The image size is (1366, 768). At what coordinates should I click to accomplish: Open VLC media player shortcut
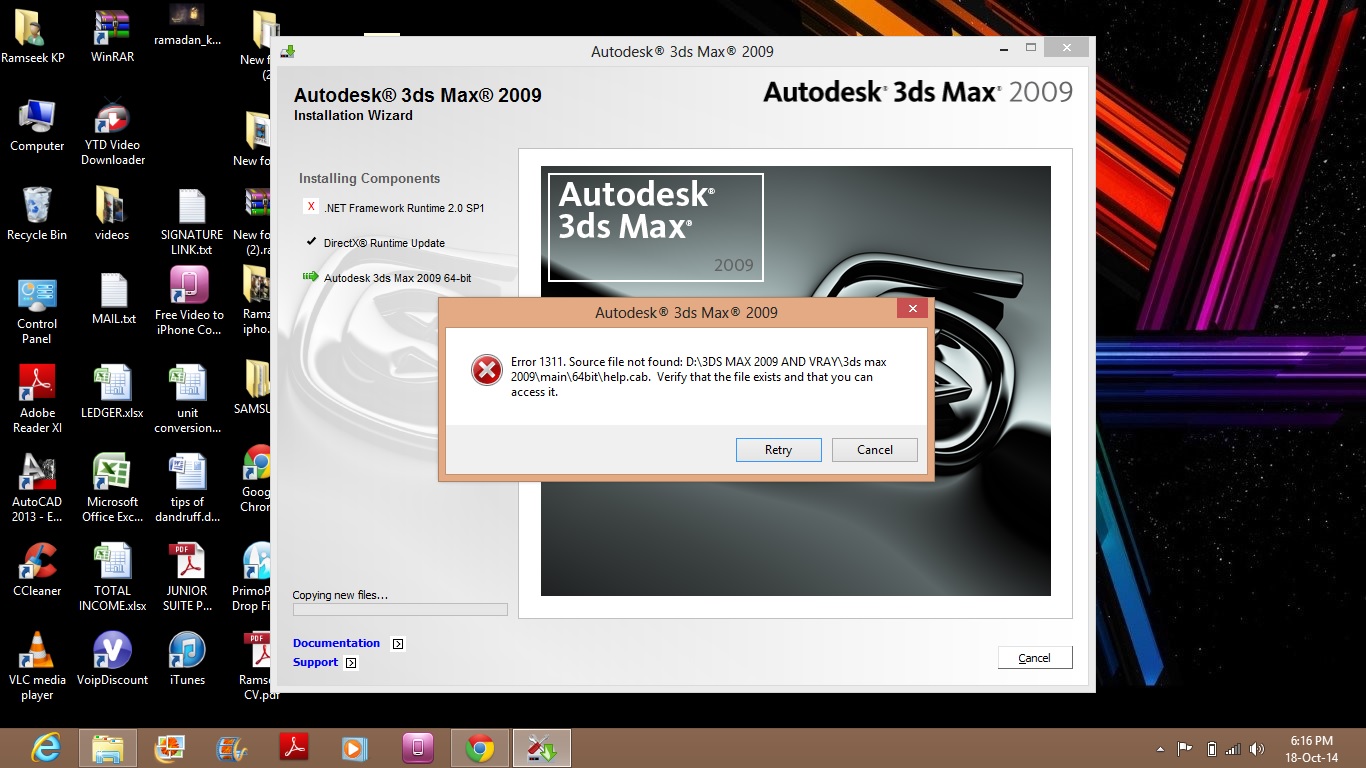click(x=37, y=665)
